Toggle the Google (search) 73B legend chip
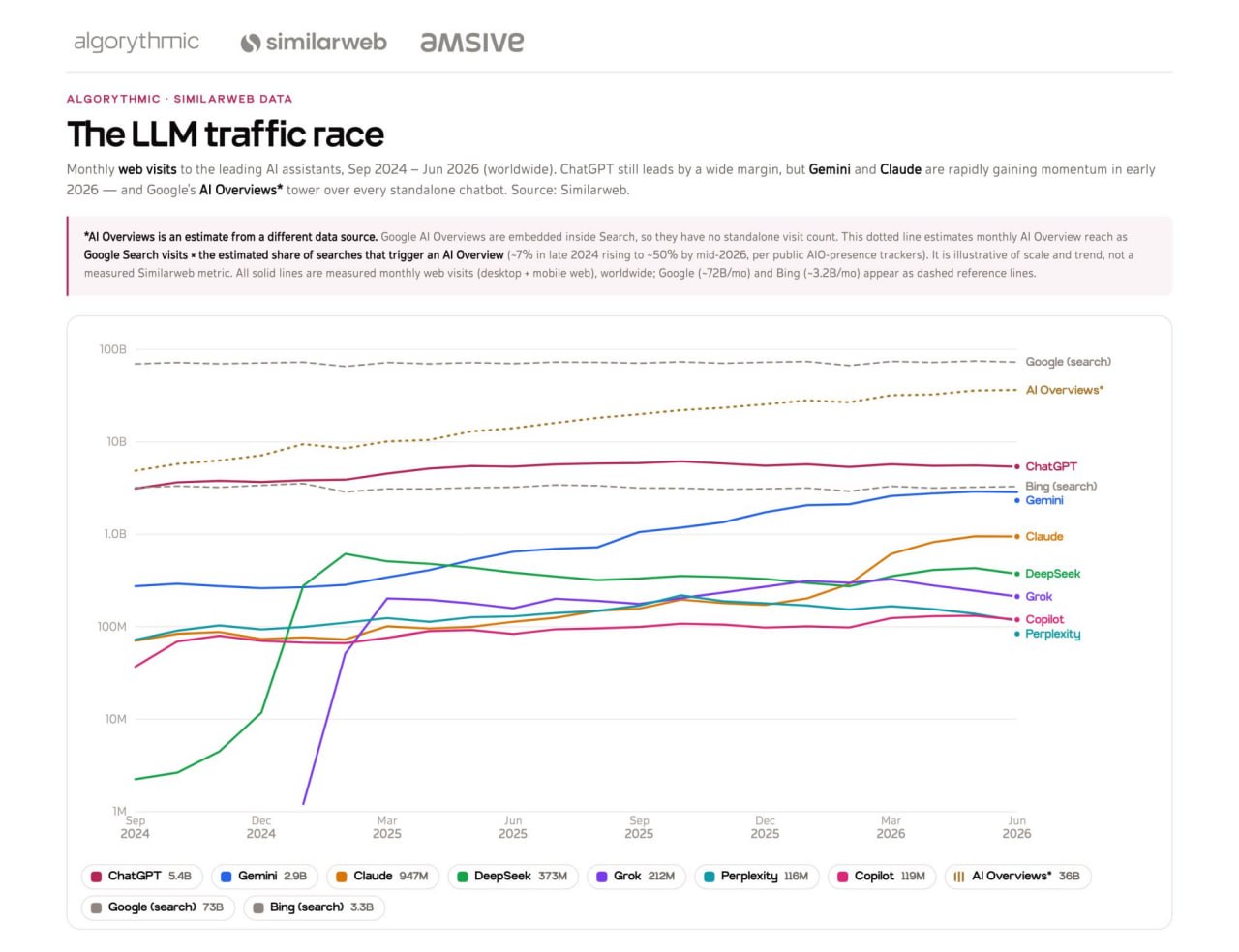This screenshot has width=1239, height=952. pyautogui.click(x=158, y=907)
